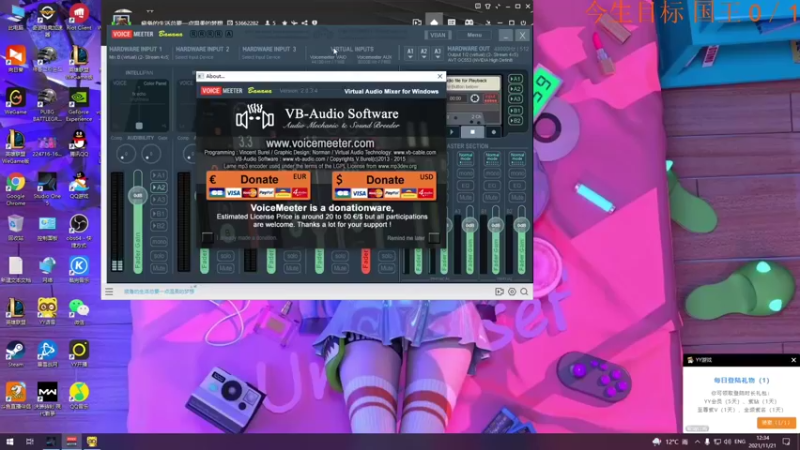Toggle B1 routing on Hardware Input 1 strip
The width and height of the screenshot is (800, 450).
click(x=159, y=213)
